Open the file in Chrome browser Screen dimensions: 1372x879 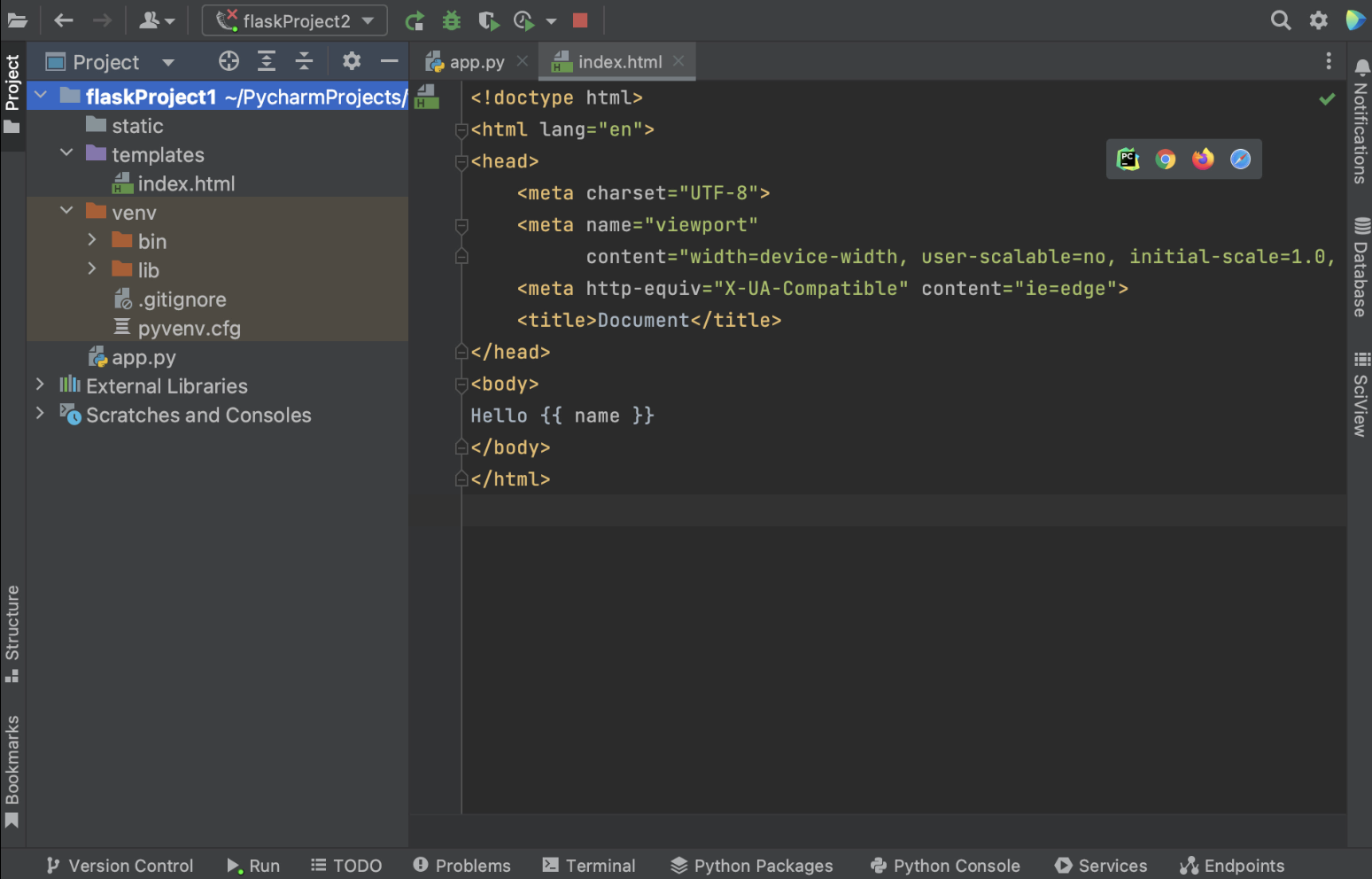1166,159
